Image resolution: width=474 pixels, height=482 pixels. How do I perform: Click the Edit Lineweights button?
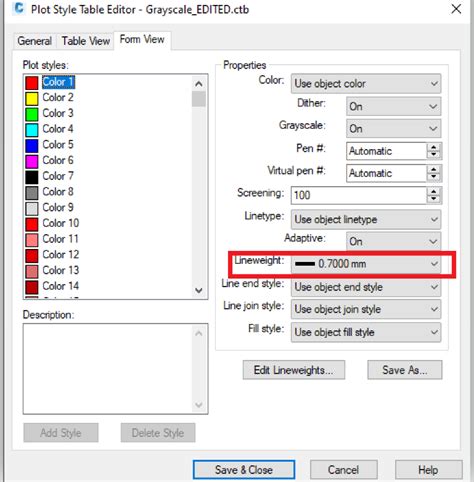coord(294,370)
